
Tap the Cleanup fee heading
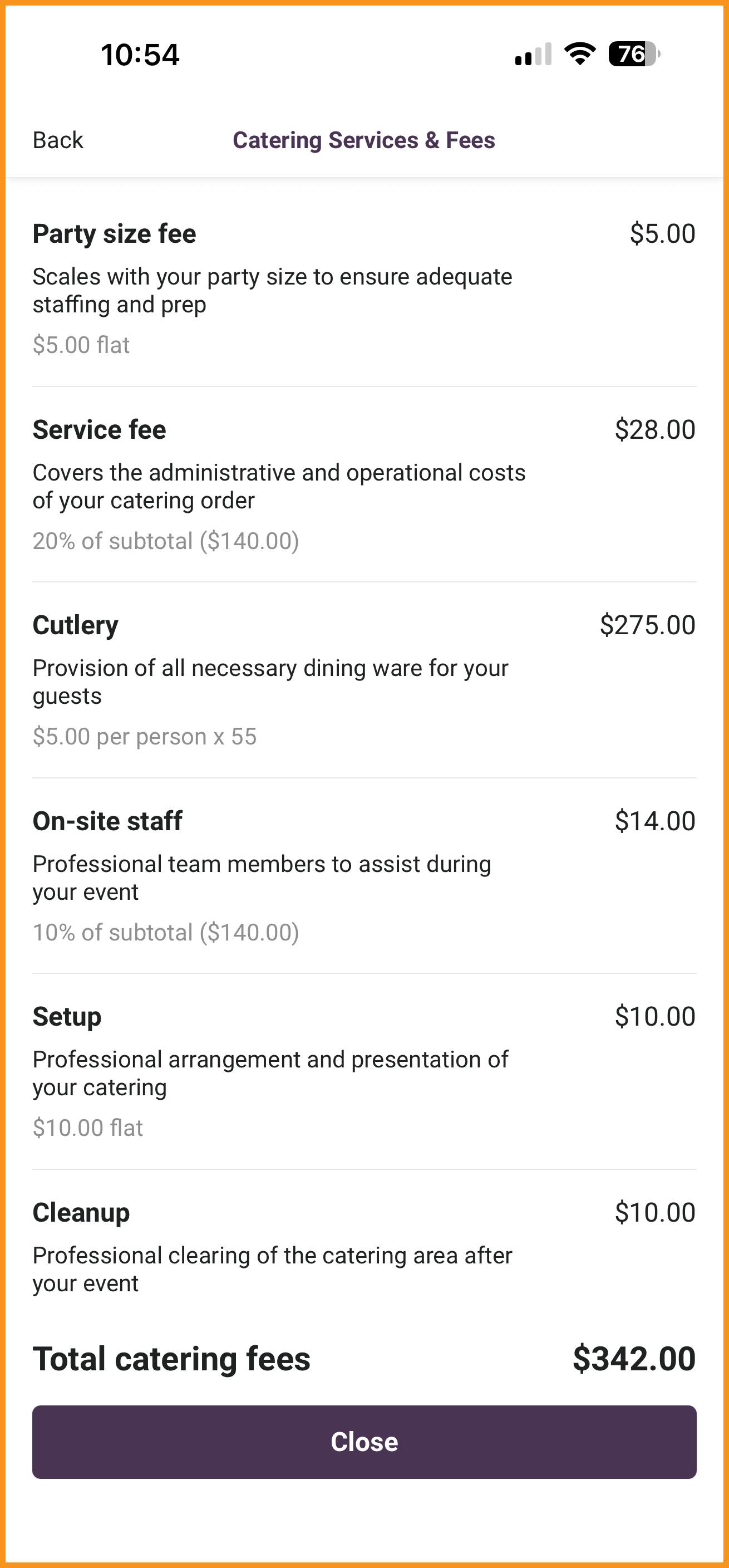[81, 1213]
